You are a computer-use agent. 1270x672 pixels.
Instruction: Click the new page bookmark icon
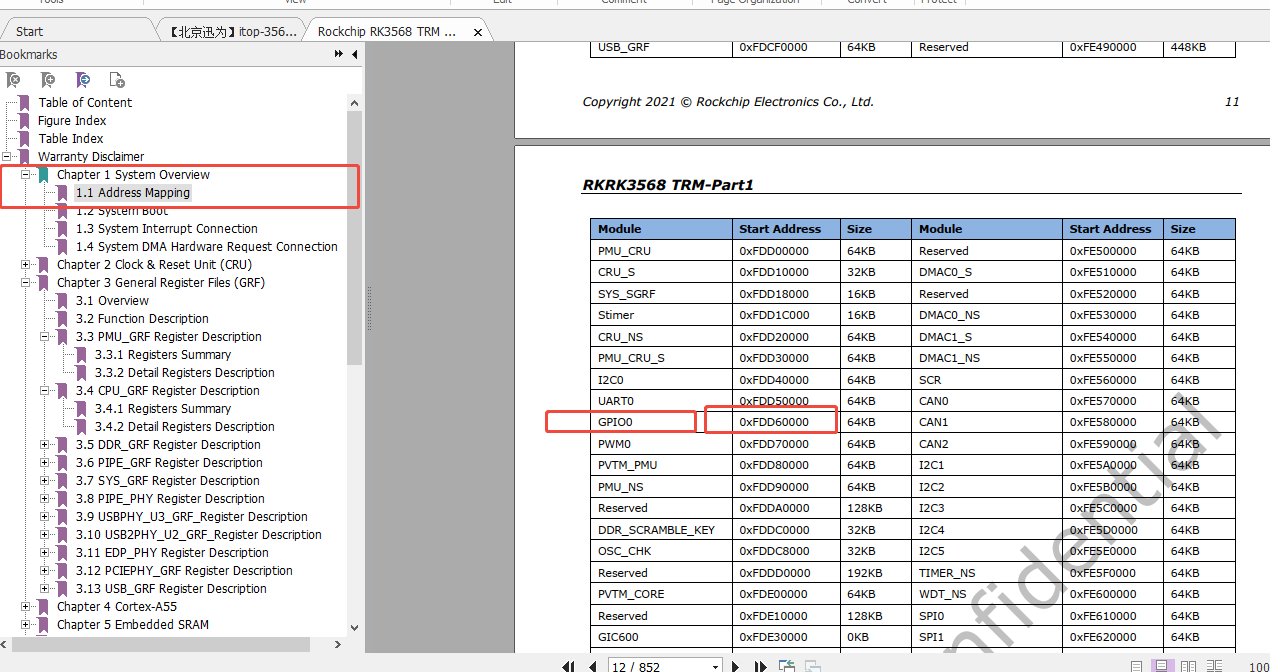pyautogui.click(x=116, y=80)
